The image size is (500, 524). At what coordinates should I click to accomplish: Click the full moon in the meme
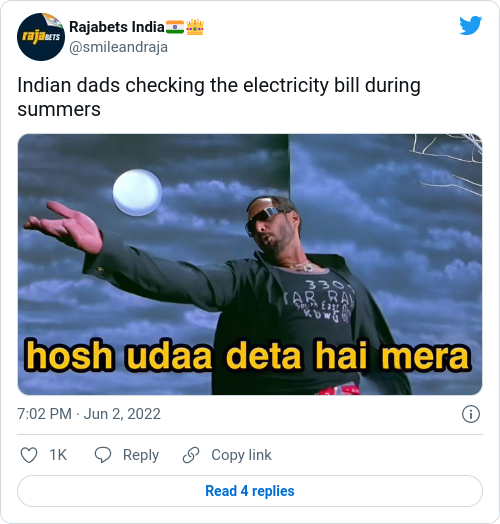coord(137,192)
